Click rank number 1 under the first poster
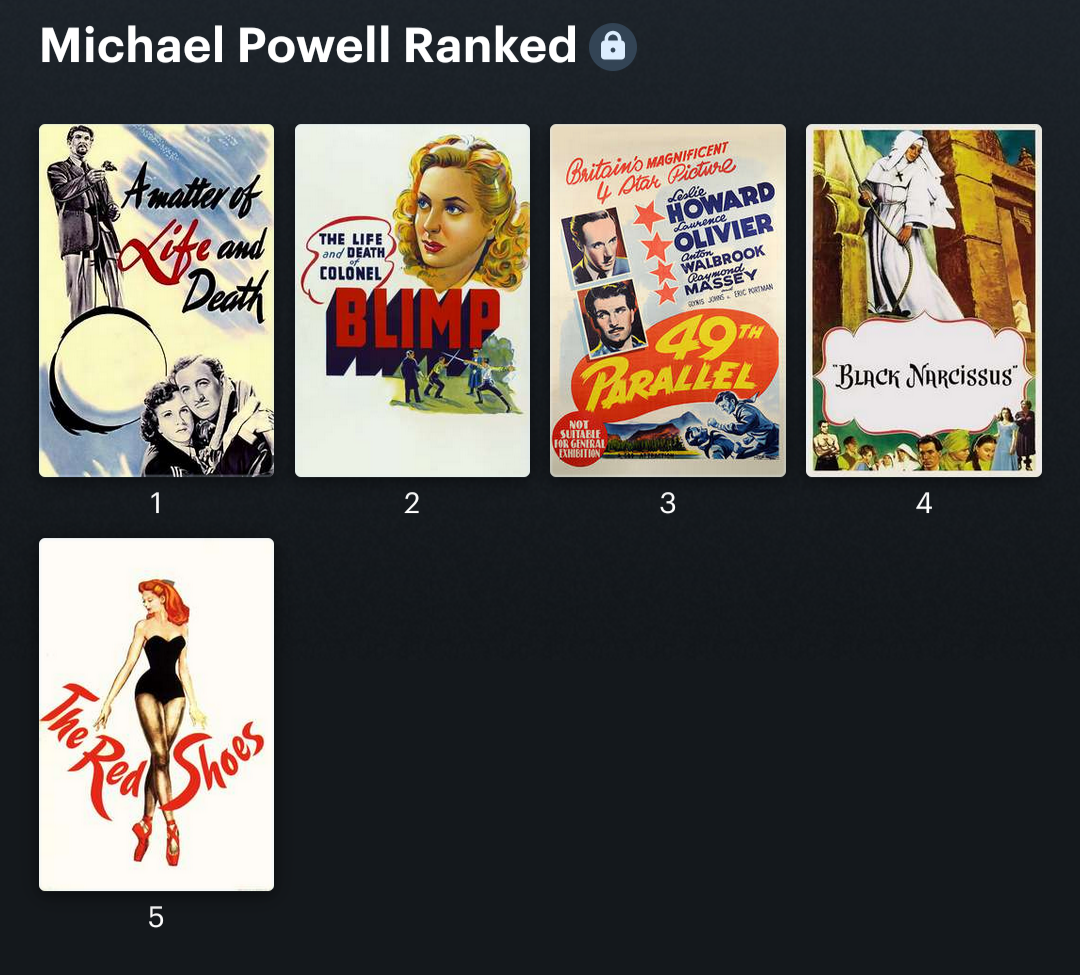Image resolution: width=1080 pixels, height=975 pixels. coord(156,503)
